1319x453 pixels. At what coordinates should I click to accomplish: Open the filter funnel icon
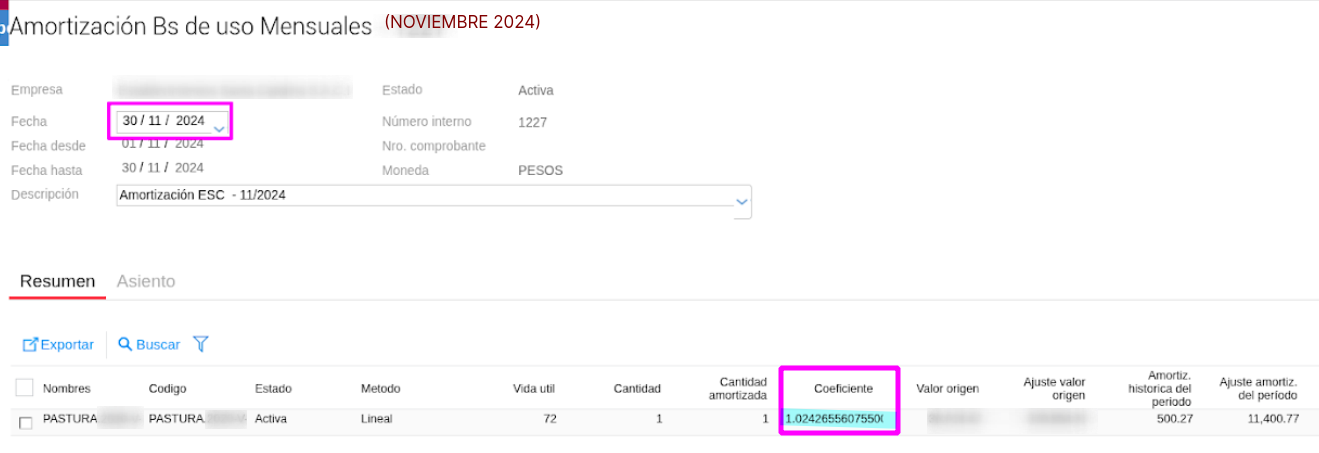201,344
